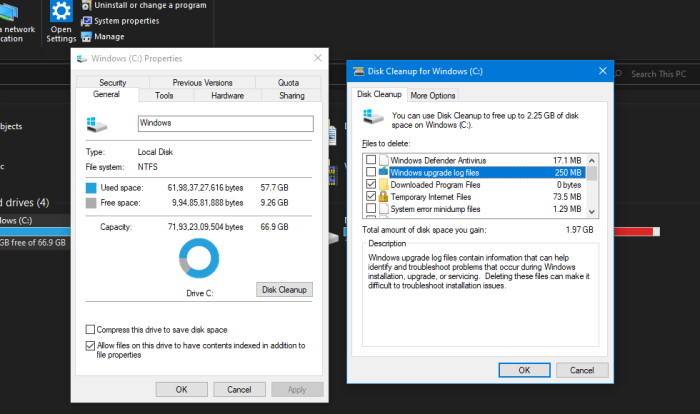The width and height of the screenshot is (700, 414).
Task: Click OK in Properties window
Action: coord(182,389)
